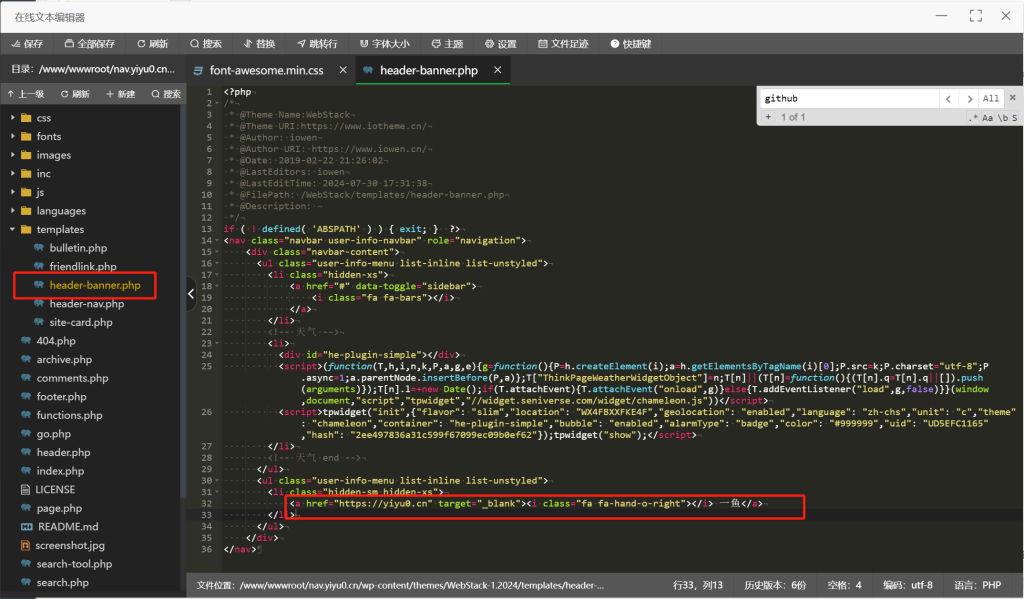Open search-tool.php in the file tree

pyautogui.click(x=74, y=564)
